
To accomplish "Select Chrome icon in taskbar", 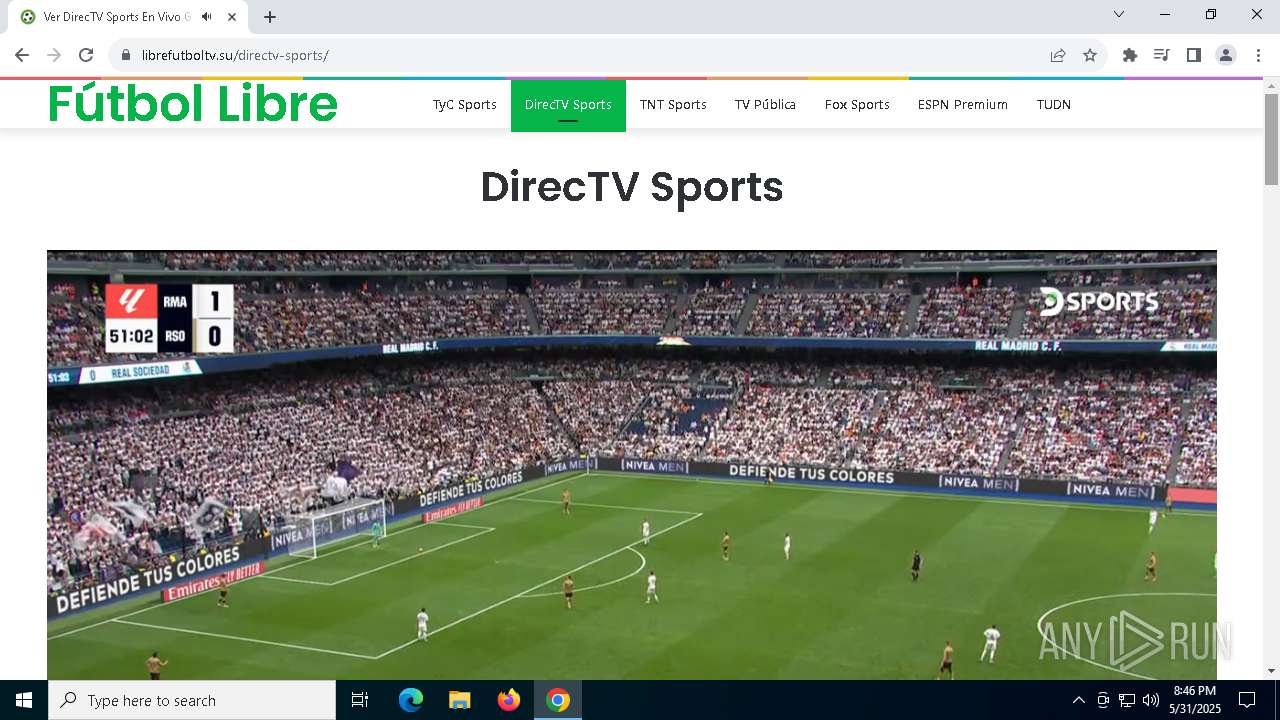I will coord(558,700).
